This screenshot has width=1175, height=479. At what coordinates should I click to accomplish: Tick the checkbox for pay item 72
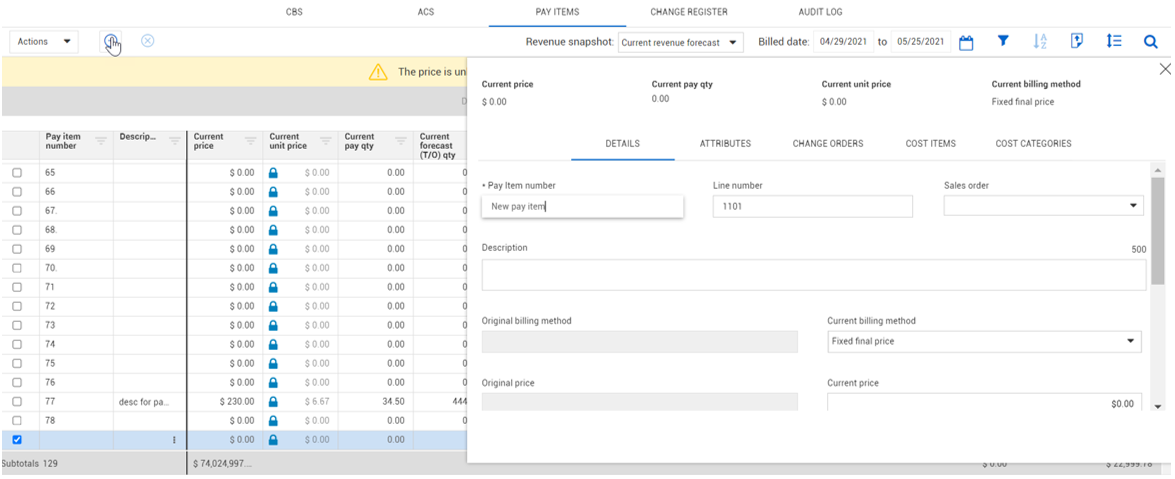(x=16, y=306)
